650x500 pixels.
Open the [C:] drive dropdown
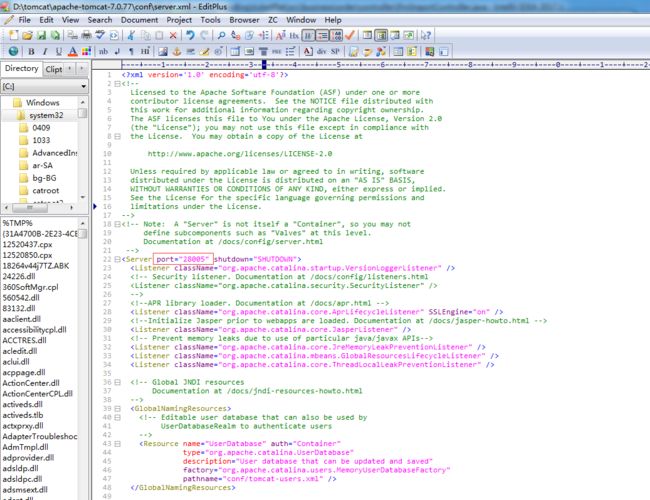click(83, 86)
